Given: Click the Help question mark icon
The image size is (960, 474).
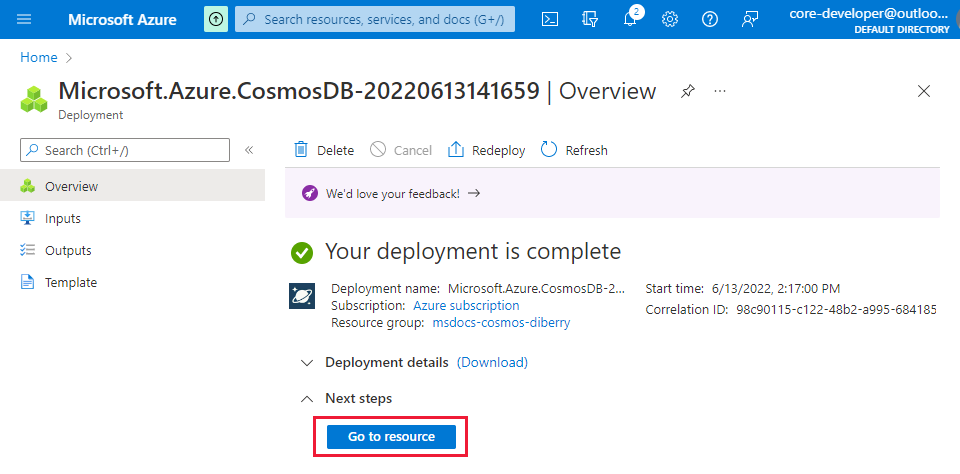Looking at the screenshot, I should 710,19.
